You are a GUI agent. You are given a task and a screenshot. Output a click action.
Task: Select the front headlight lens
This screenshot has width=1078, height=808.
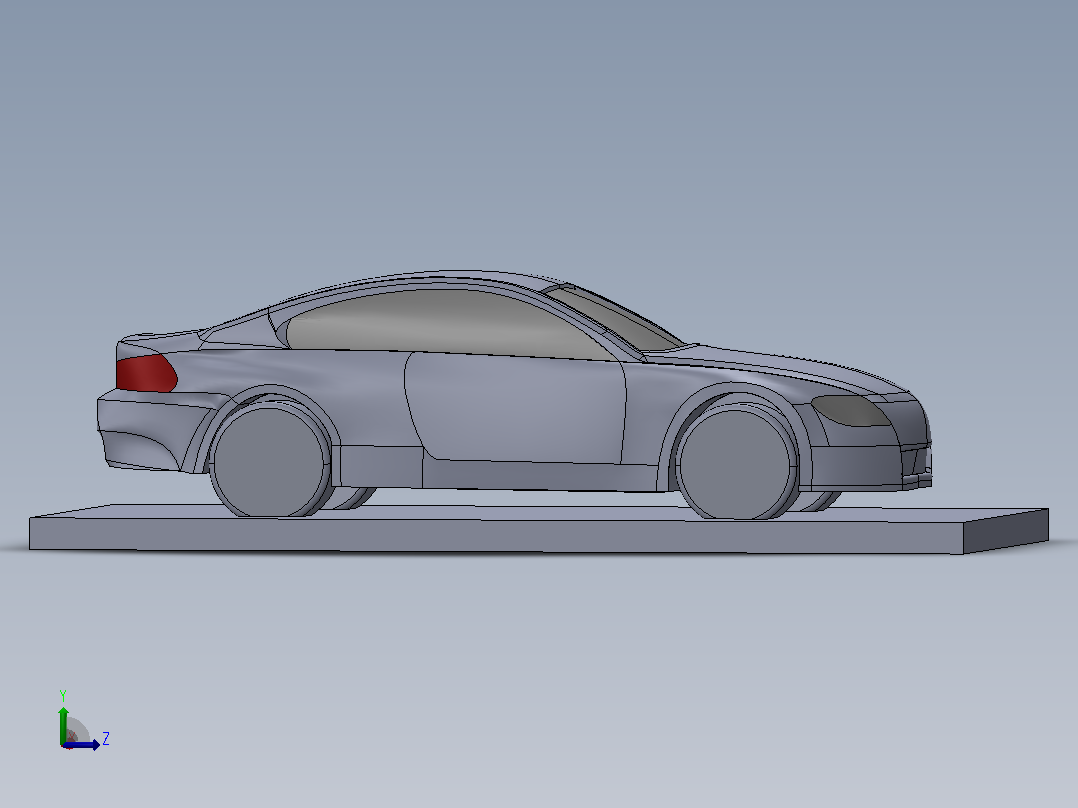[850, 411]
